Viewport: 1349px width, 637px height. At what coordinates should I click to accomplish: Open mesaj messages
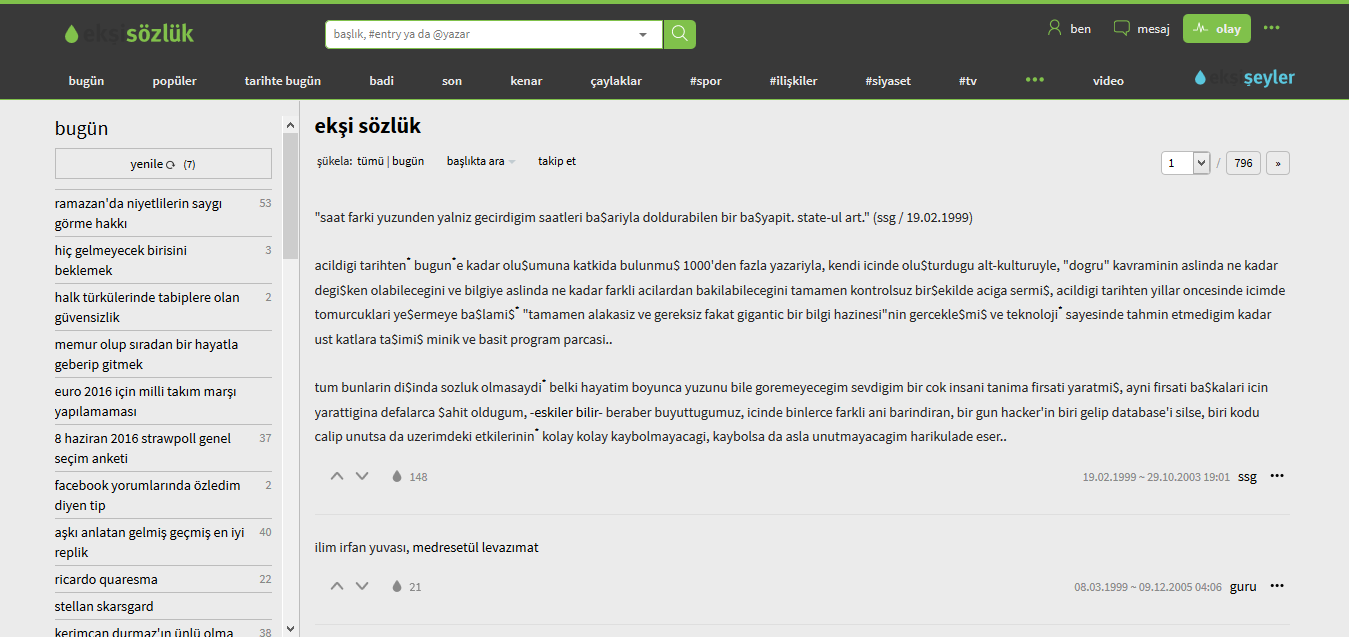pyautogui.click(x=1141, y=29)
